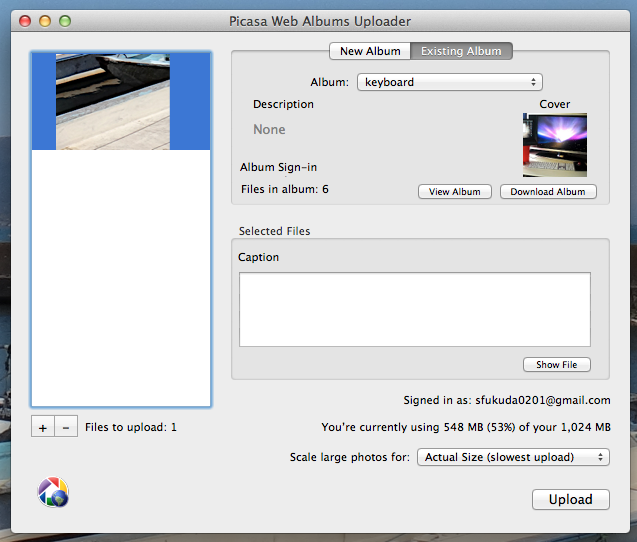Image resolution: width=637 pixels, height=542 pixels.
Task: Click the 'Files in album: 6' text
Action: pyautogui.click(x=285, y=189)
